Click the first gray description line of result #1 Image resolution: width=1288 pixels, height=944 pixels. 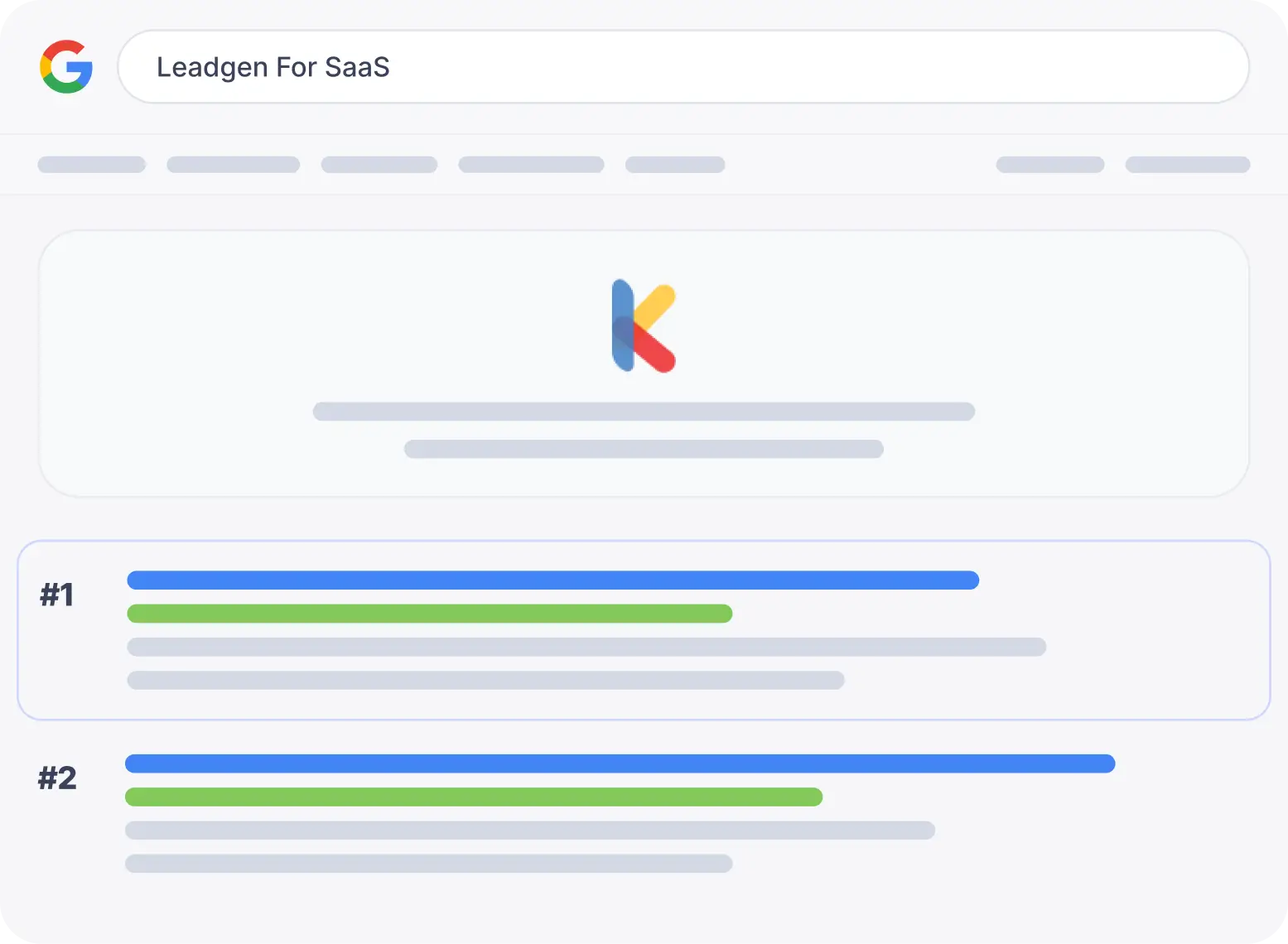tap(586, 647)
